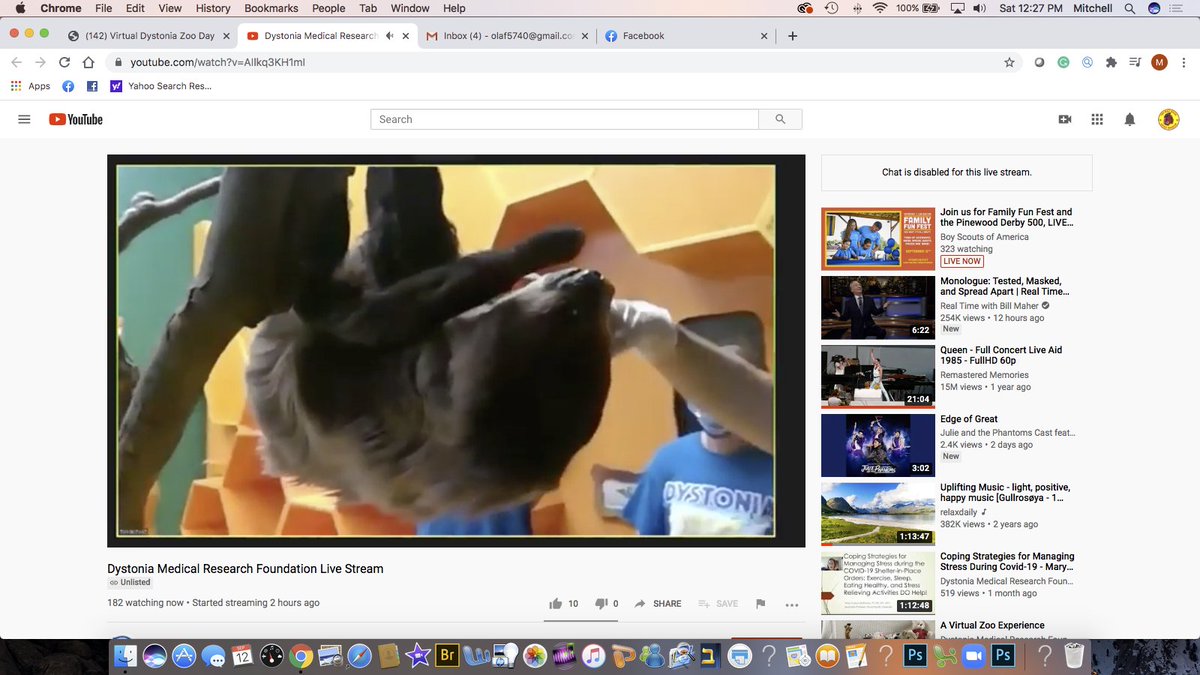Switch to Virtual Dystonia Zoo Day tab

coord(149,36)
